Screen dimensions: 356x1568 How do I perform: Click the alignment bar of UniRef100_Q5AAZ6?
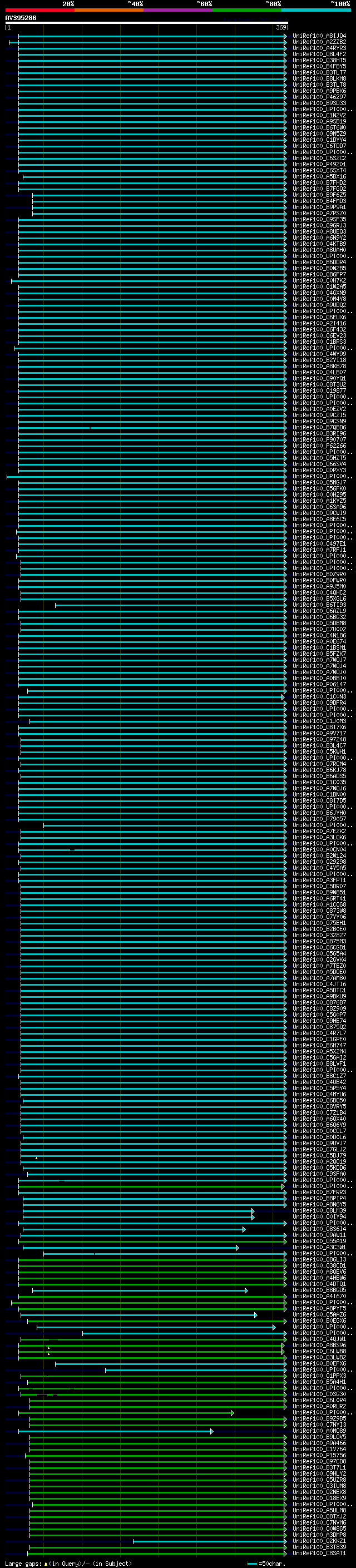137,1315
